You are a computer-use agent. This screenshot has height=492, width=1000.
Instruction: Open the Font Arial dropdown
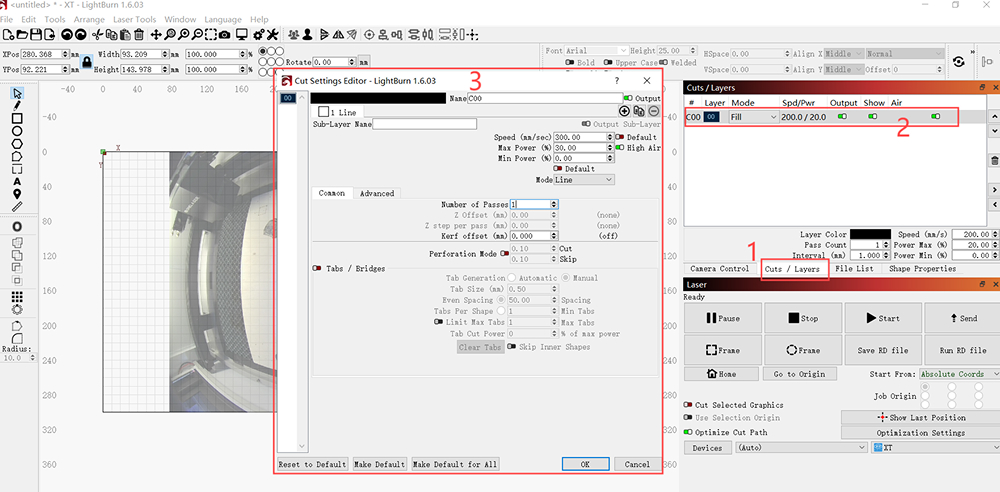pos(596,50)
